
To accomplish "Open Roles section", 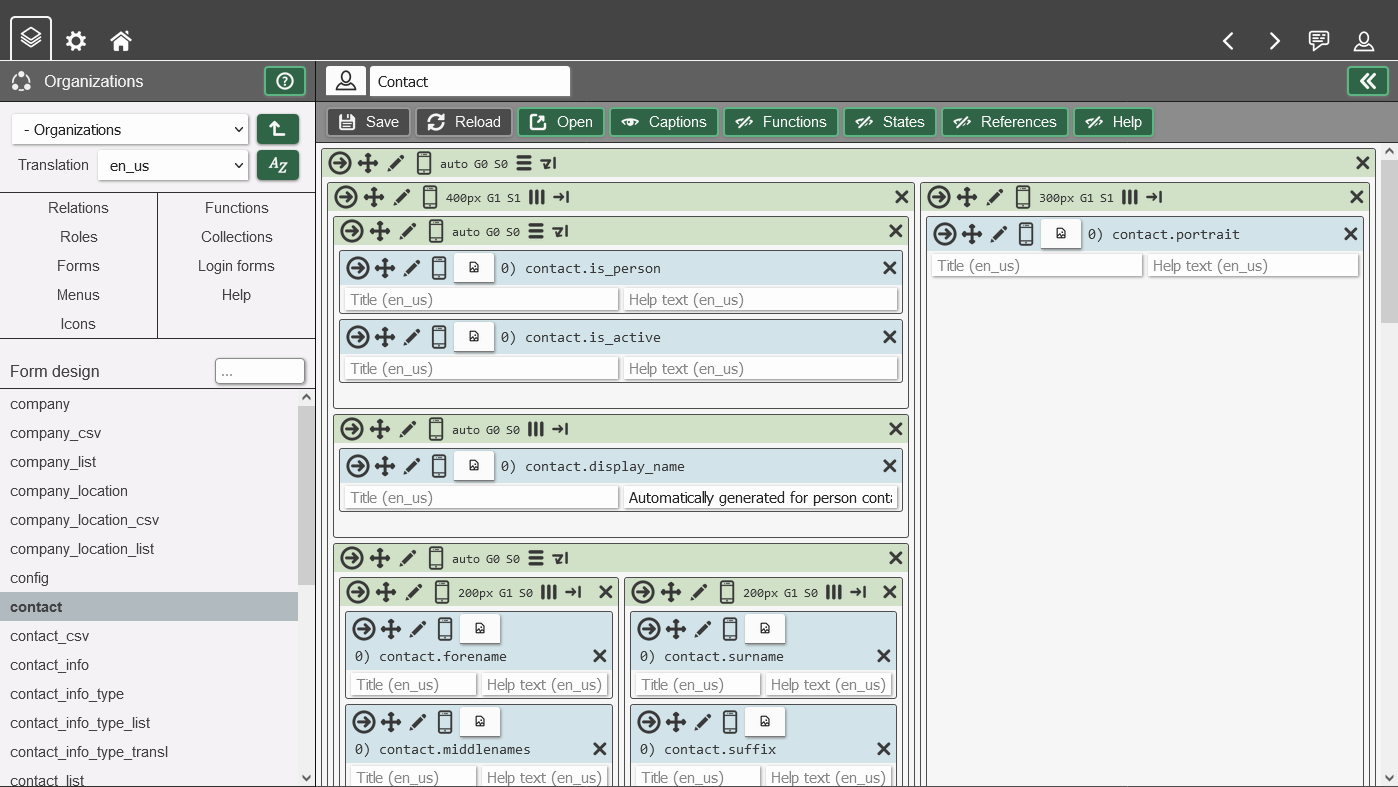I will click(78, 237).
